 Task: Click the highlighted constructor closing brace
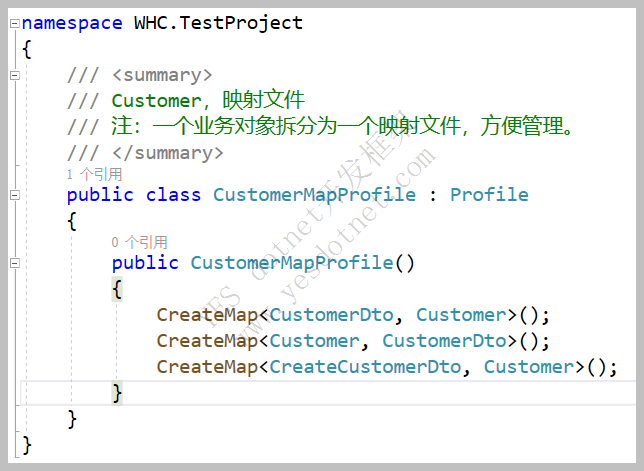117,393
